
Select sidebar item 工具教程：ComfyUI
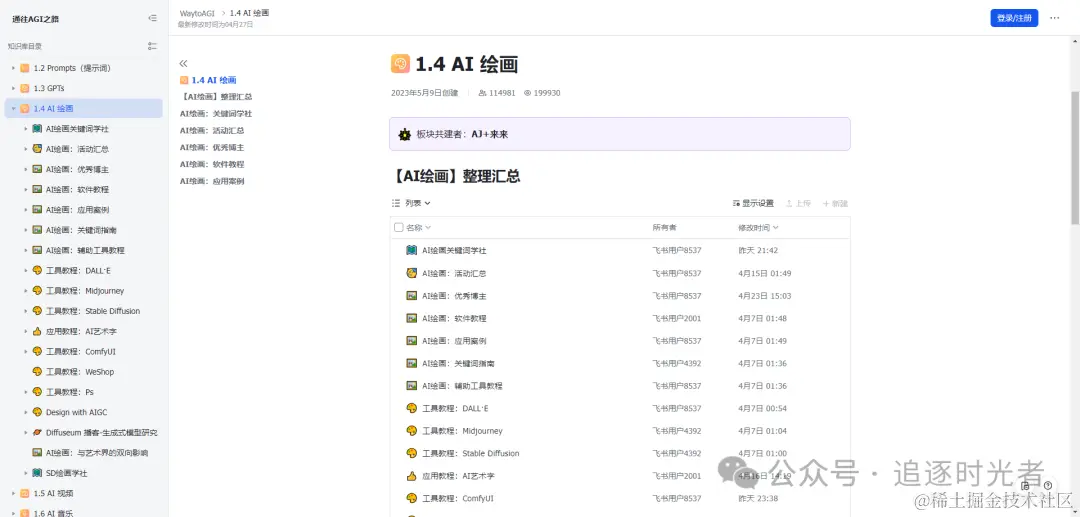[x=81, y=352]
